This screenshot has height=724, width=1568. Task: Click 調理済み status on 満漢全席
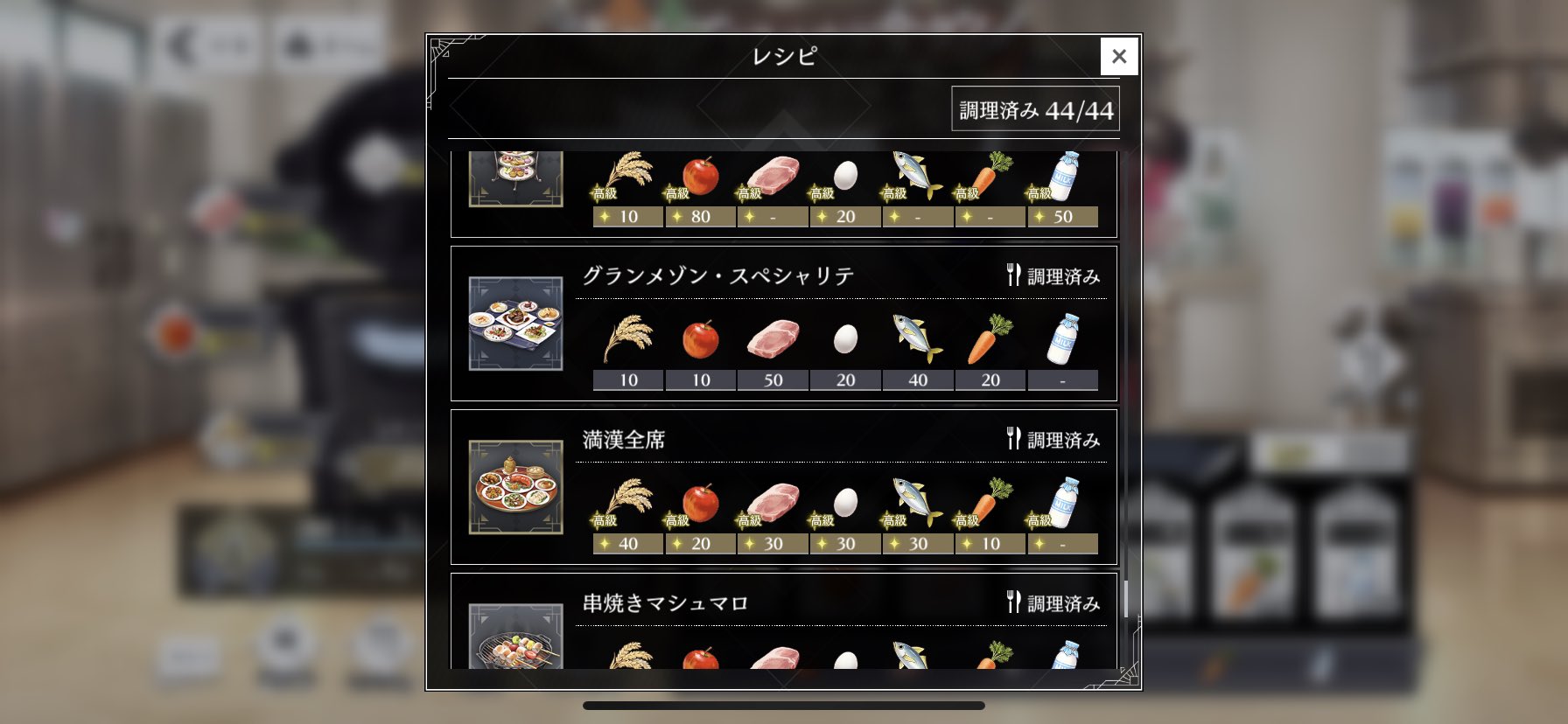click(x=1053, y=440)
